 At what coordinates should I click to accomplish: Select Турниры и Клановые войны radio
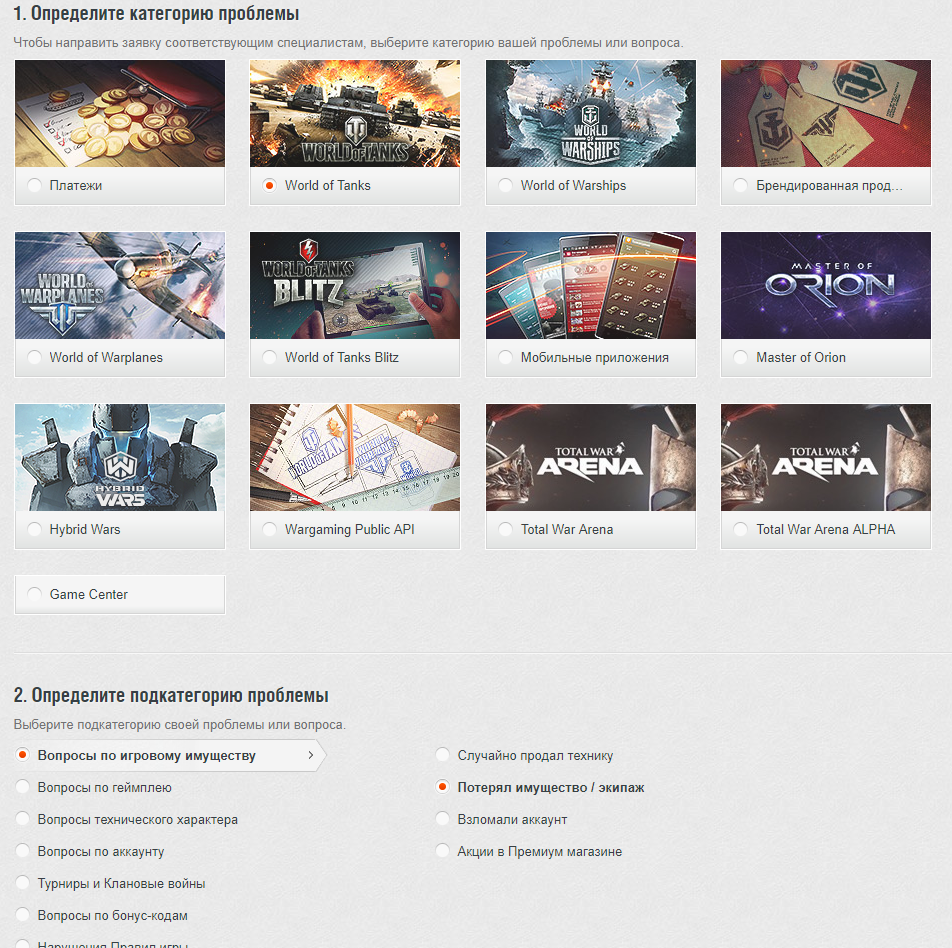point(22,883)
